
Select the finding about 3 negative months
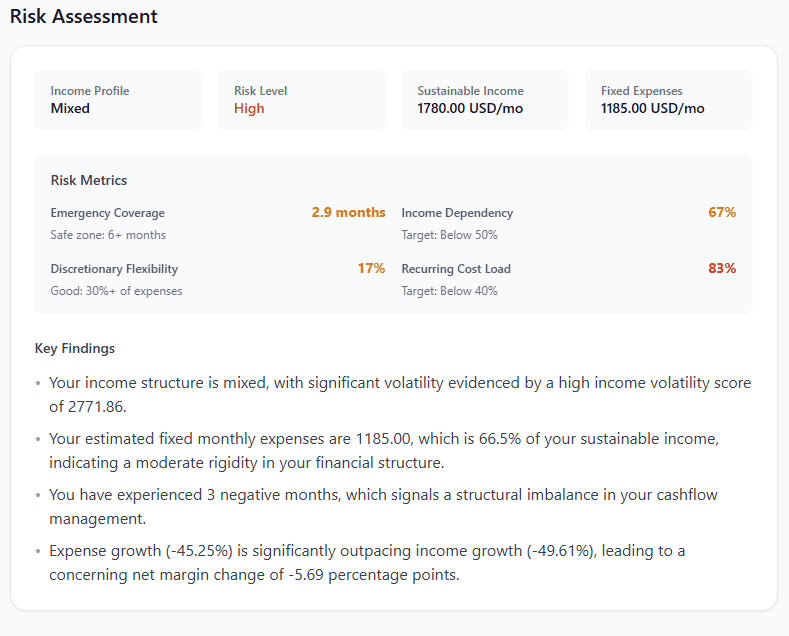point(383,505)
